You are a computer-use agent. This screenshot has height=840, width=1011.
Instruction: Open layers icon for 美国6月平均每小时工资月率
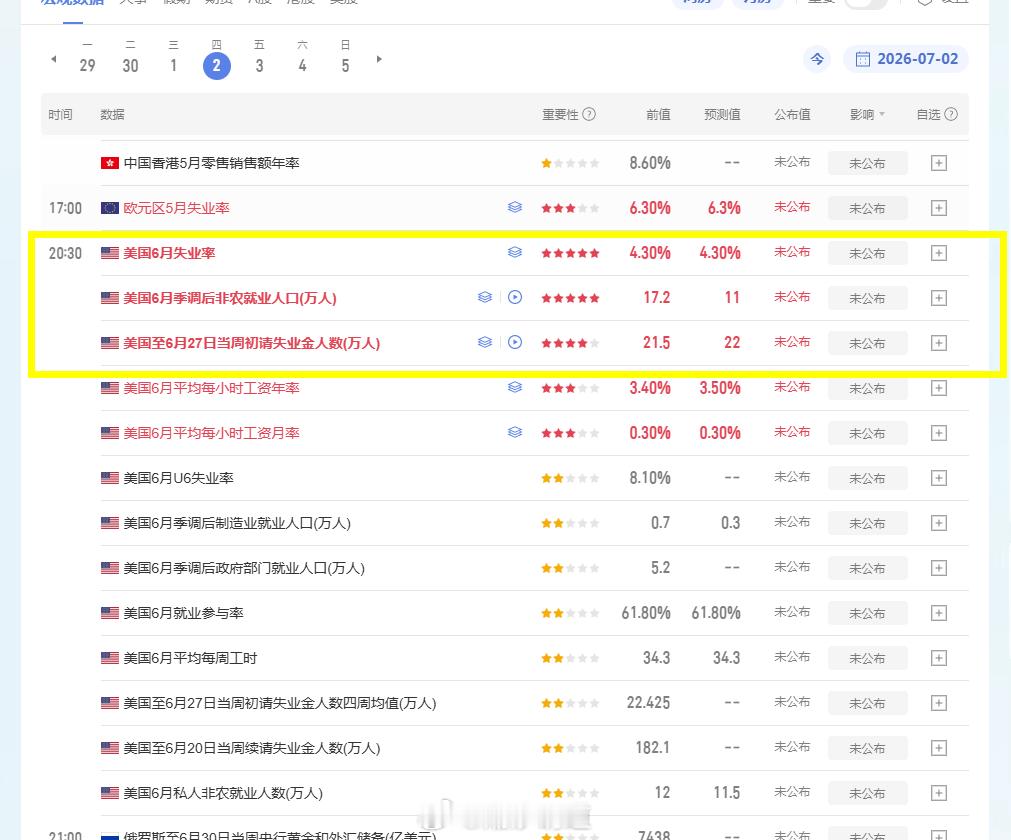tap(515, 433)
